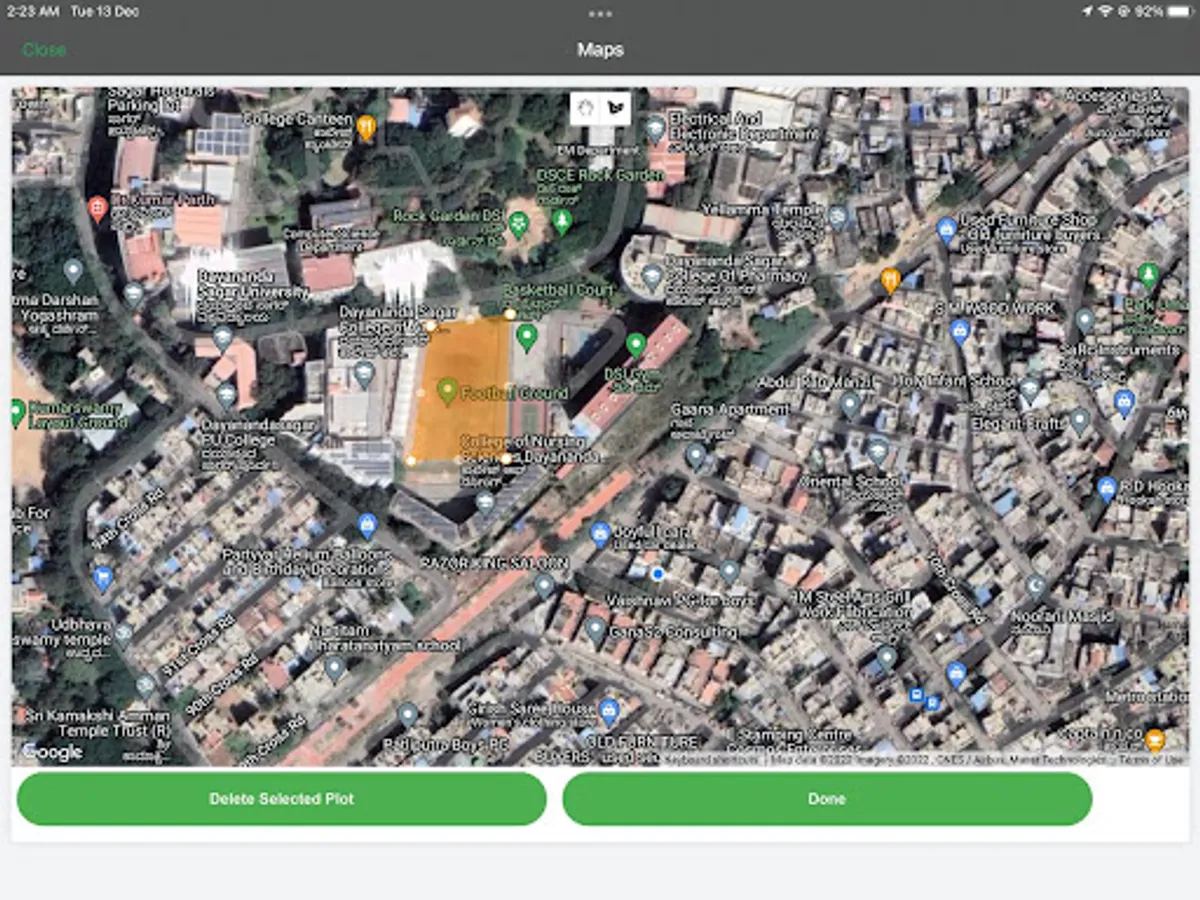The width and height of the screenshot is (1200, 900).
Task: Tap the RAZOR KING SALOON marker
Action: (x=544, y=585)
